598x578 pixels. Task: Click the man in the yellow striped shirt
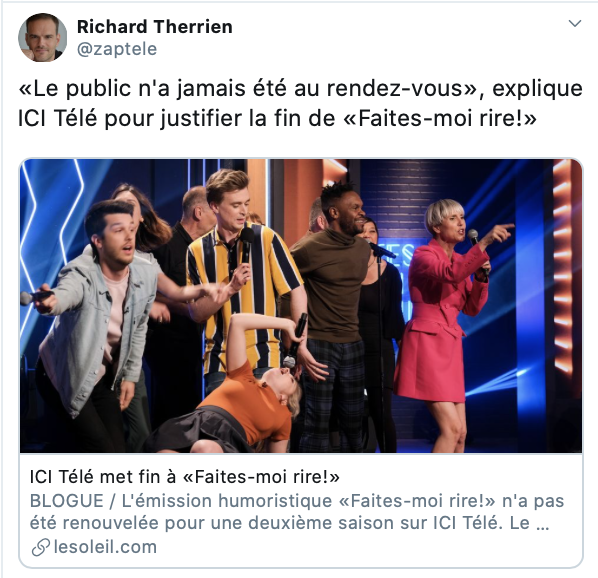click(246, 275)
